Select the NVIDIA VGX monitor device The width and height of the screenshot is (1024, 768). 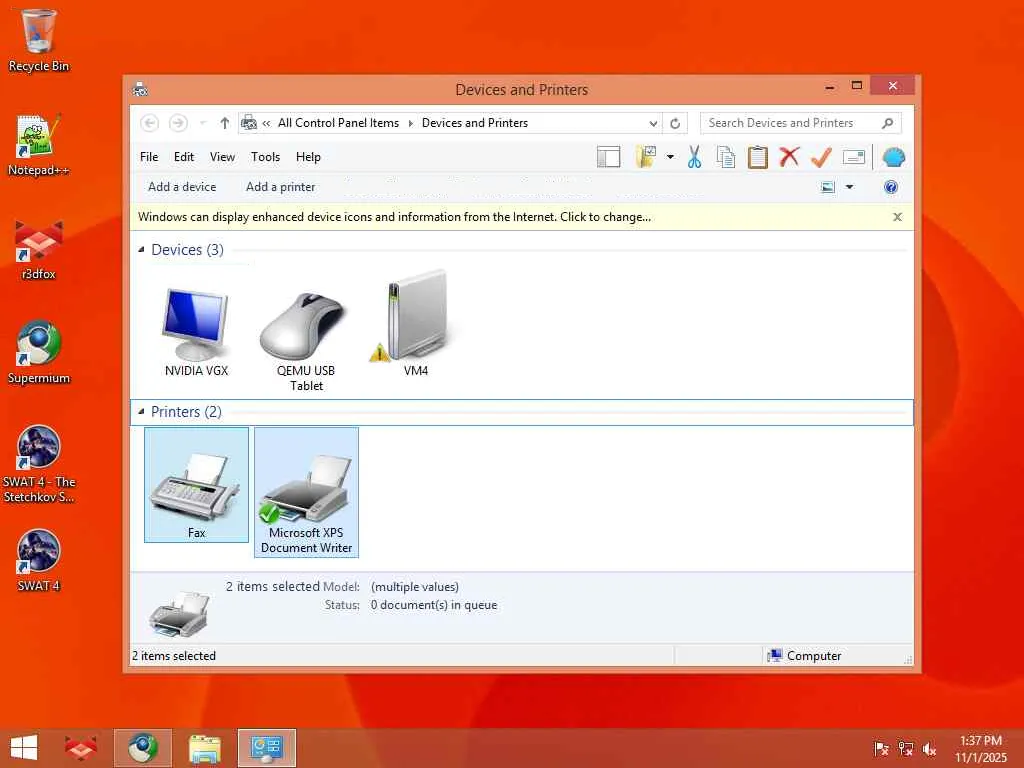(x=196, y=332)
